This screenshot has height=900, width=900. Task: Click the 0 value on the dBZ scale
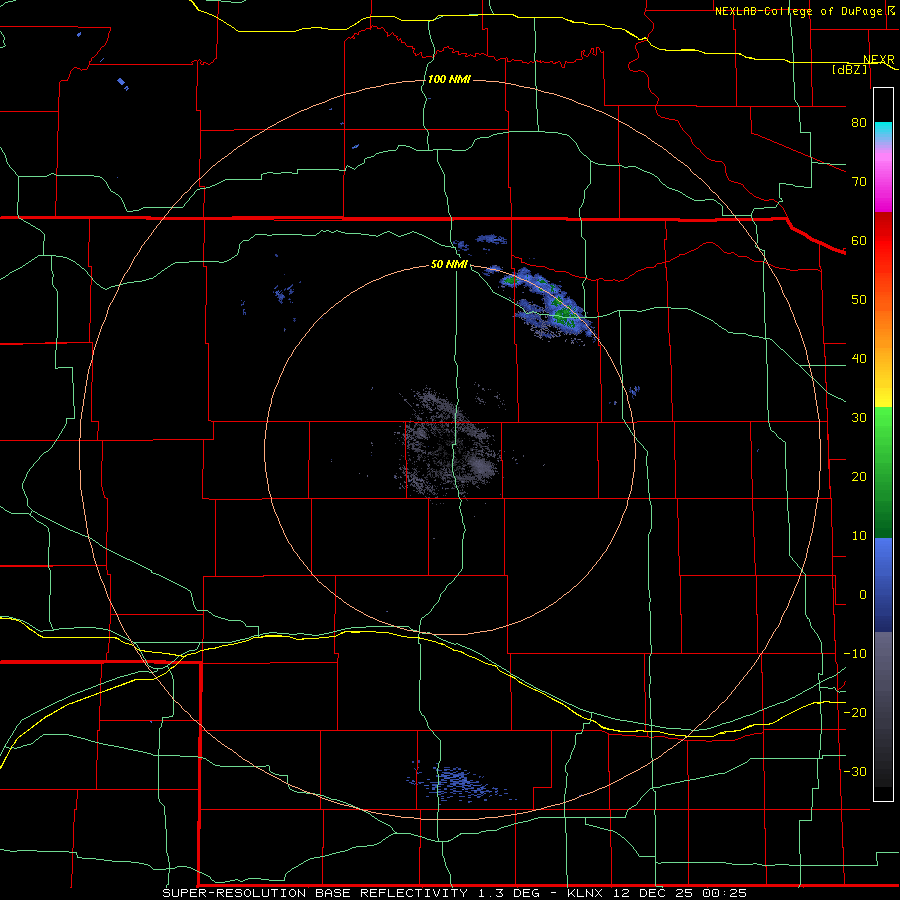863,595
